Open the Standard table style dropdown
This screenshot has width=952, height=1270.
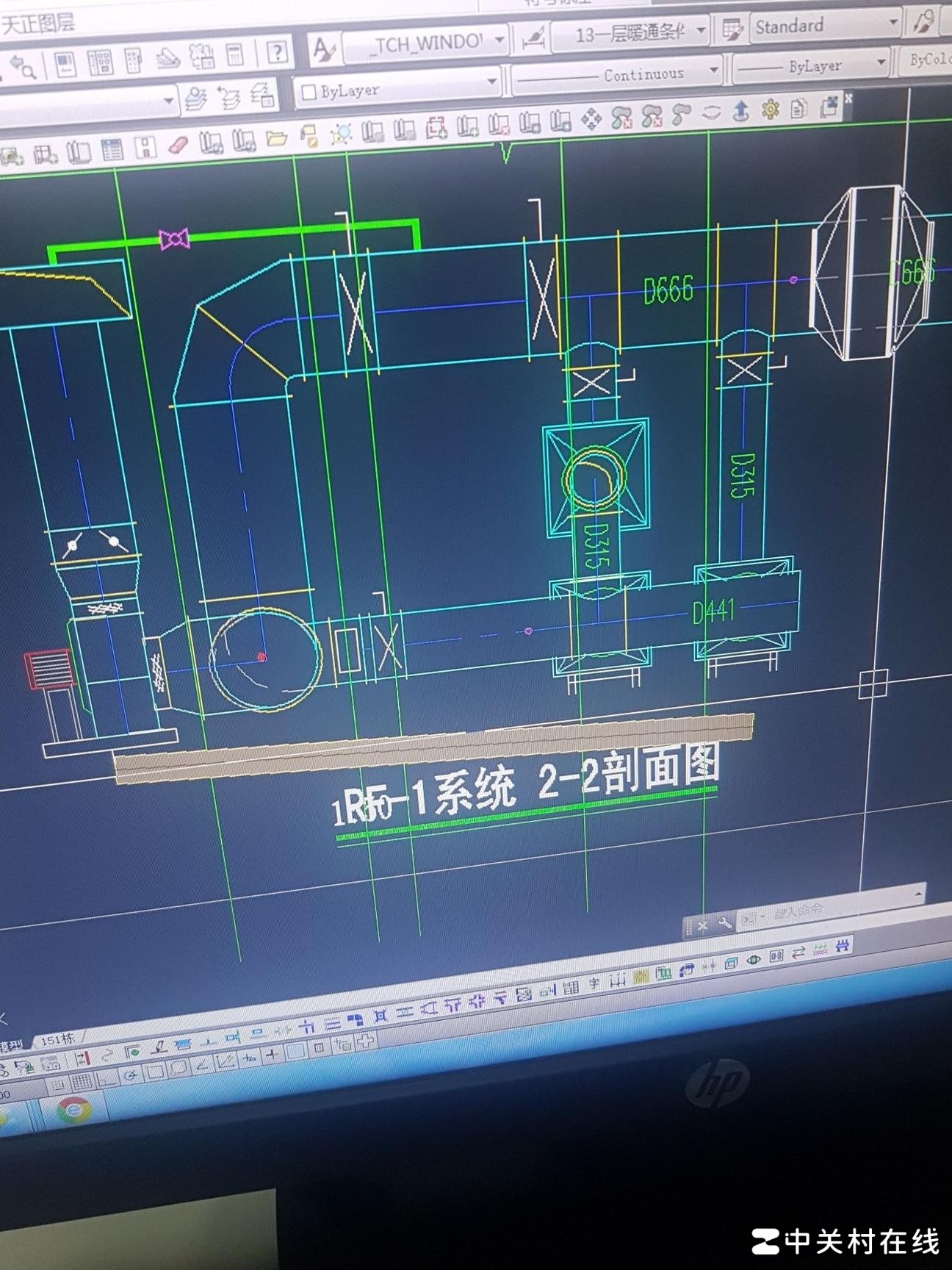826,26
